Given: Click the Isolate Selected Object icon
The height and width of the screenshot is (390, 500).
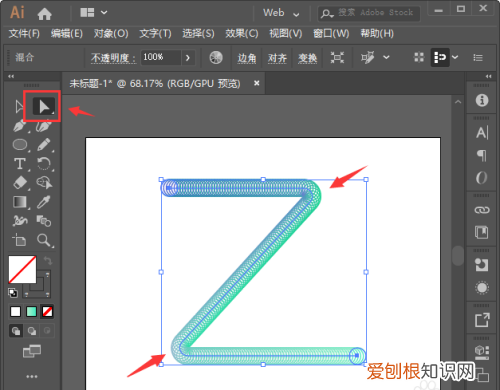Looking at the screenshot, I should coord(337,58).
